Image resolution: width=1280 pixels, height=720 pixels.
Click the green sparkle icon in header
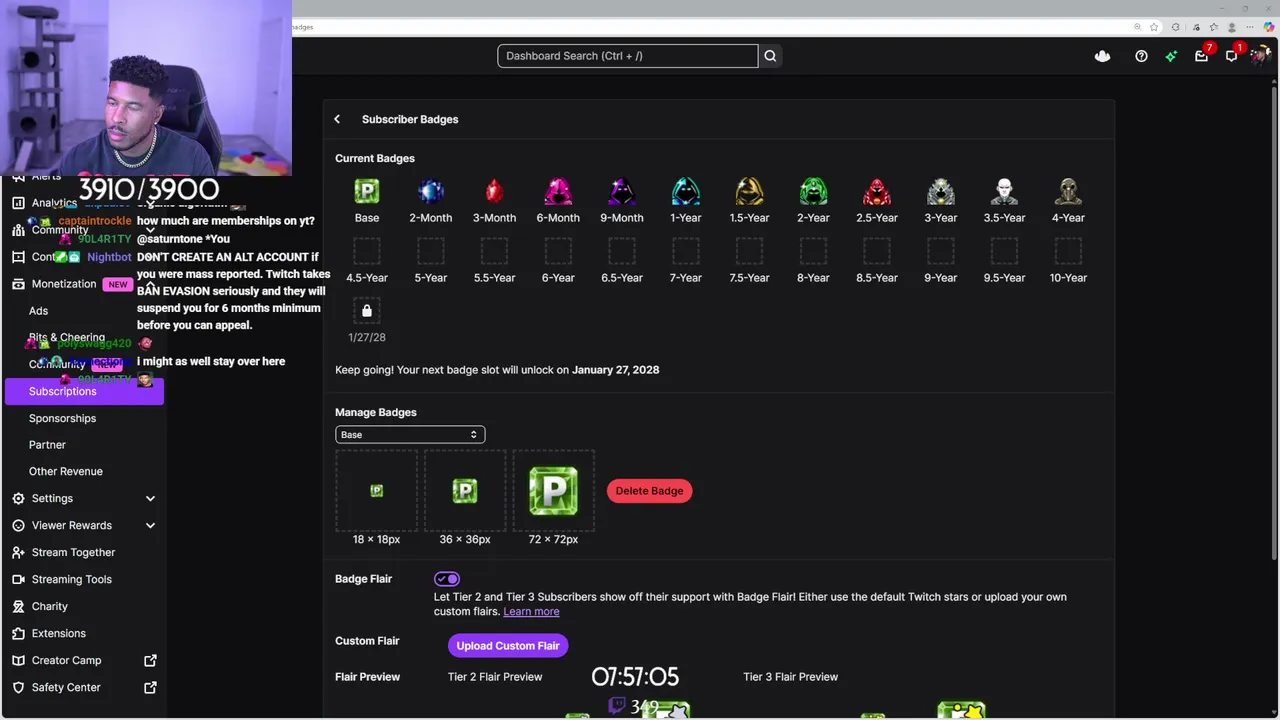[1171, 56]
